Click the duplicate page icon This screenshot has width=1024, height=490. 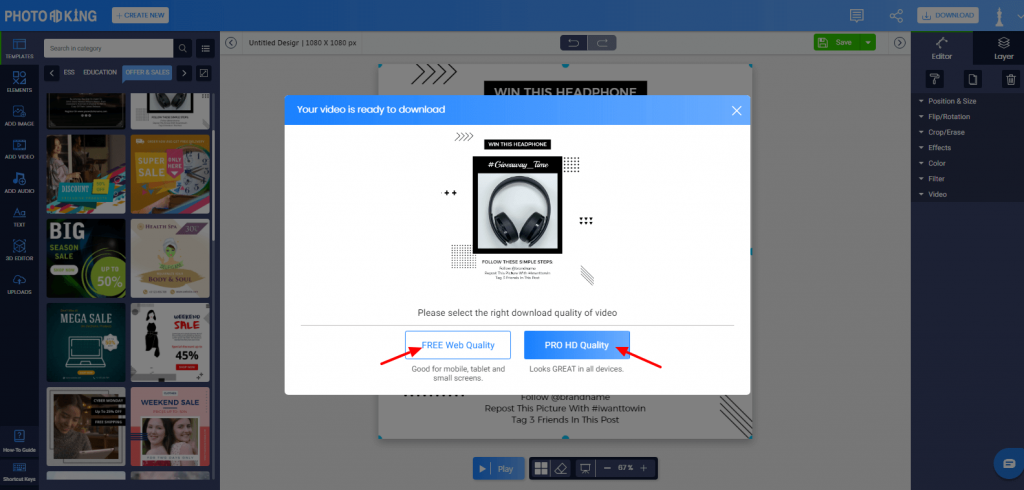pyautogui.click(x=973, y=80)
